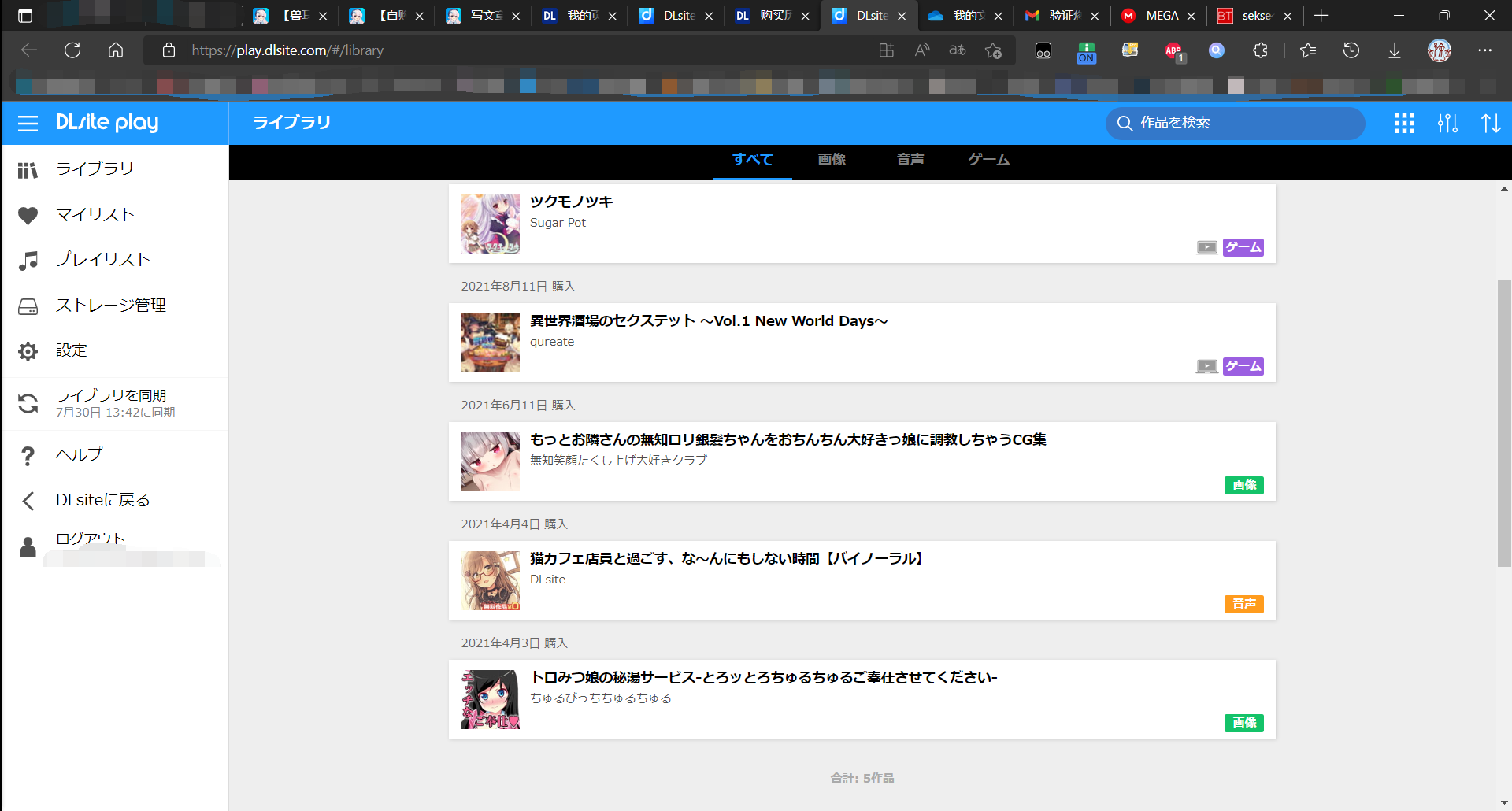This screenshot has width=1512, height=811.
Task: Select the 音声 filter tab
Action: tap(910, 160)
